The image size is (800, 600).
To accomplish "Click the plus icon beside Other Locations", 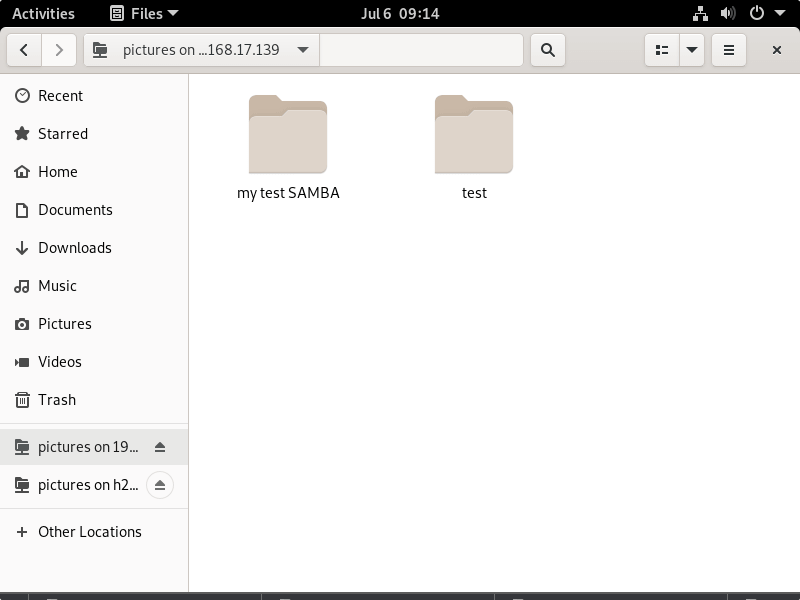I will 22,532.
